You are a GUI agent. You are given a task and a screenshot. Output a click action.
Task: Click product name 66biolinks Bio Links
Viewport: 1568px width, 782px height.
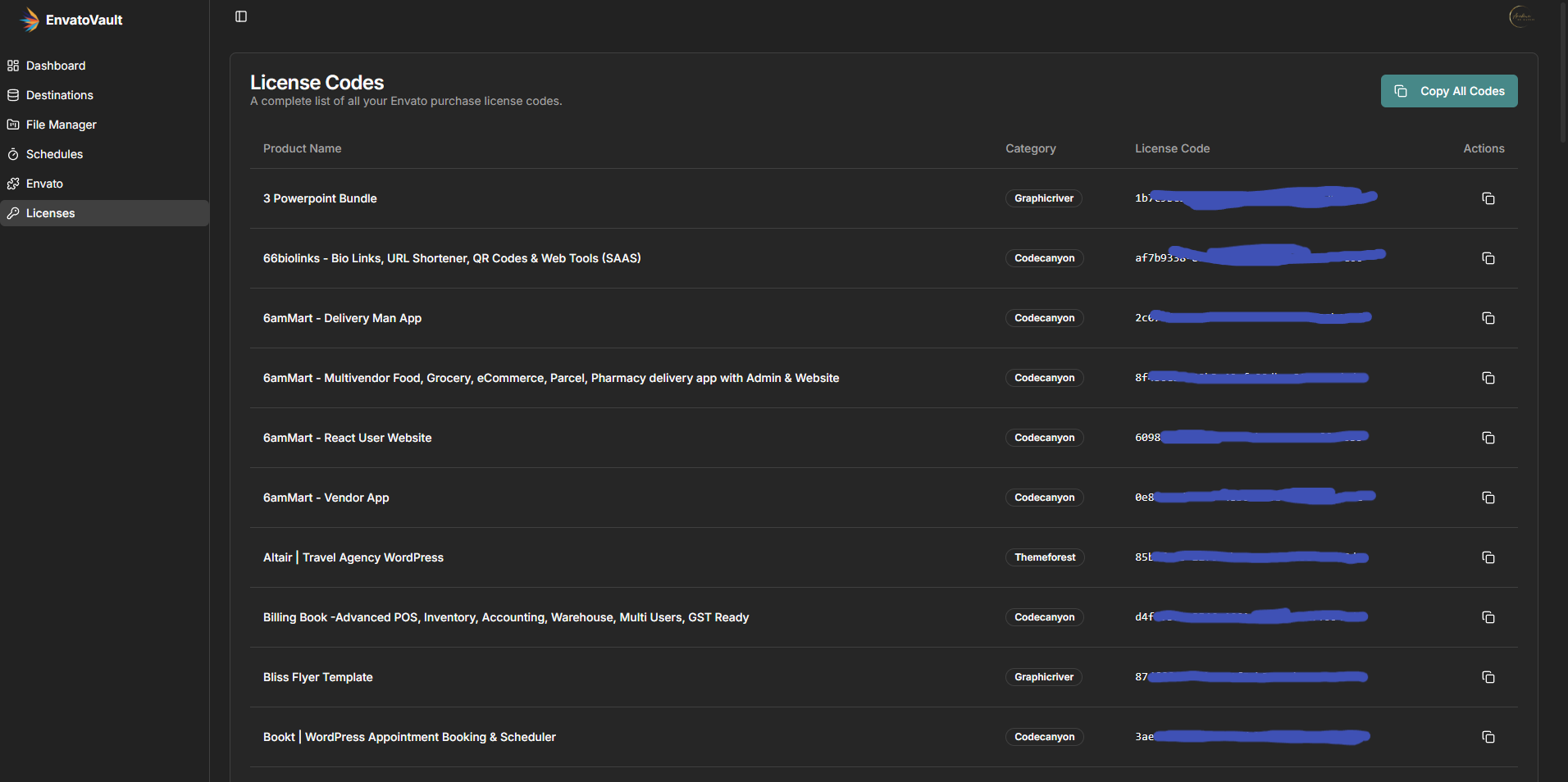(452, 258)
